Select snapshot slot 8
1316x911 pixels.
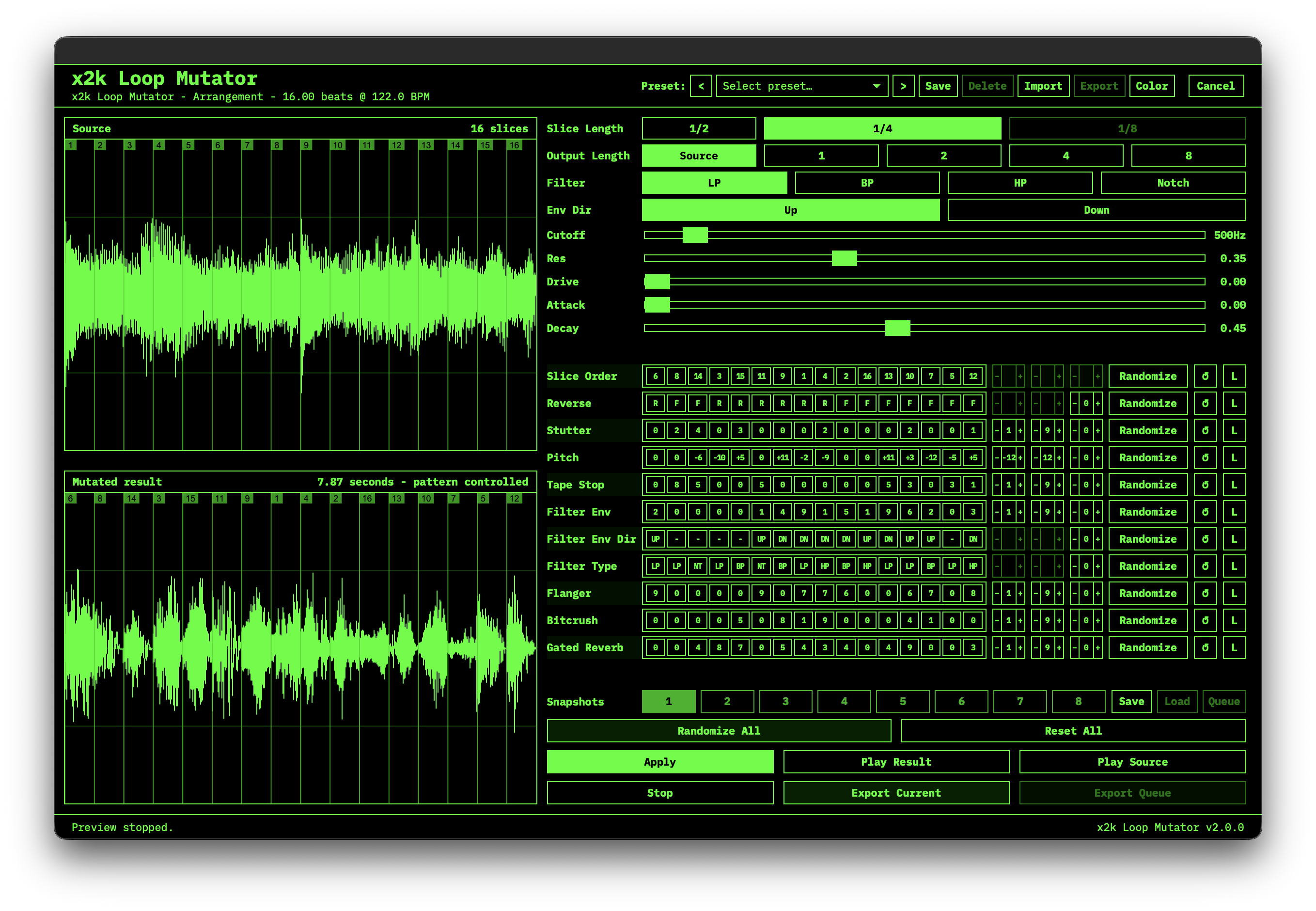pos(1078,702)
